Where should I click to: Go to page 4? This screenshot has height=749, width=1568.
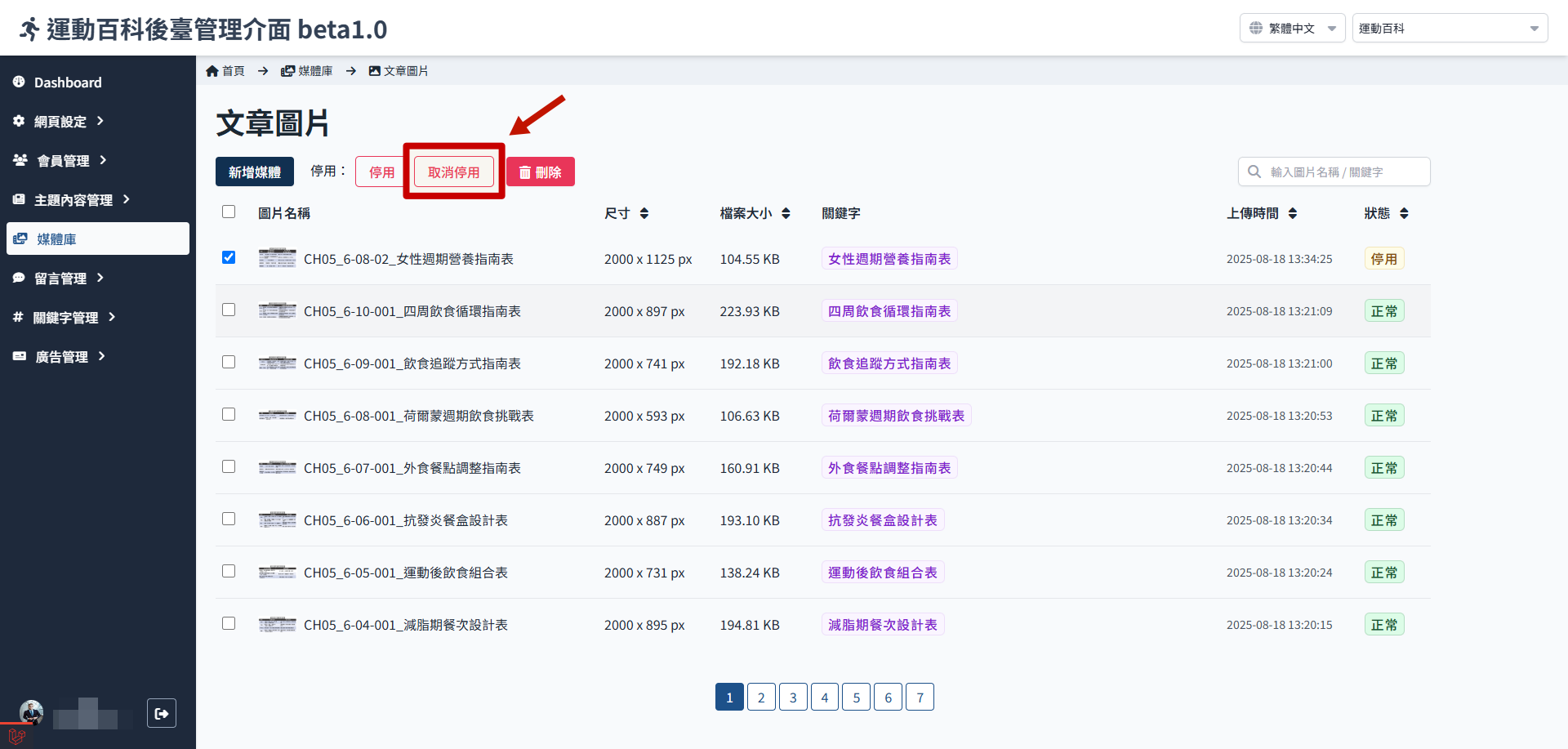click(x=825, y=697)
